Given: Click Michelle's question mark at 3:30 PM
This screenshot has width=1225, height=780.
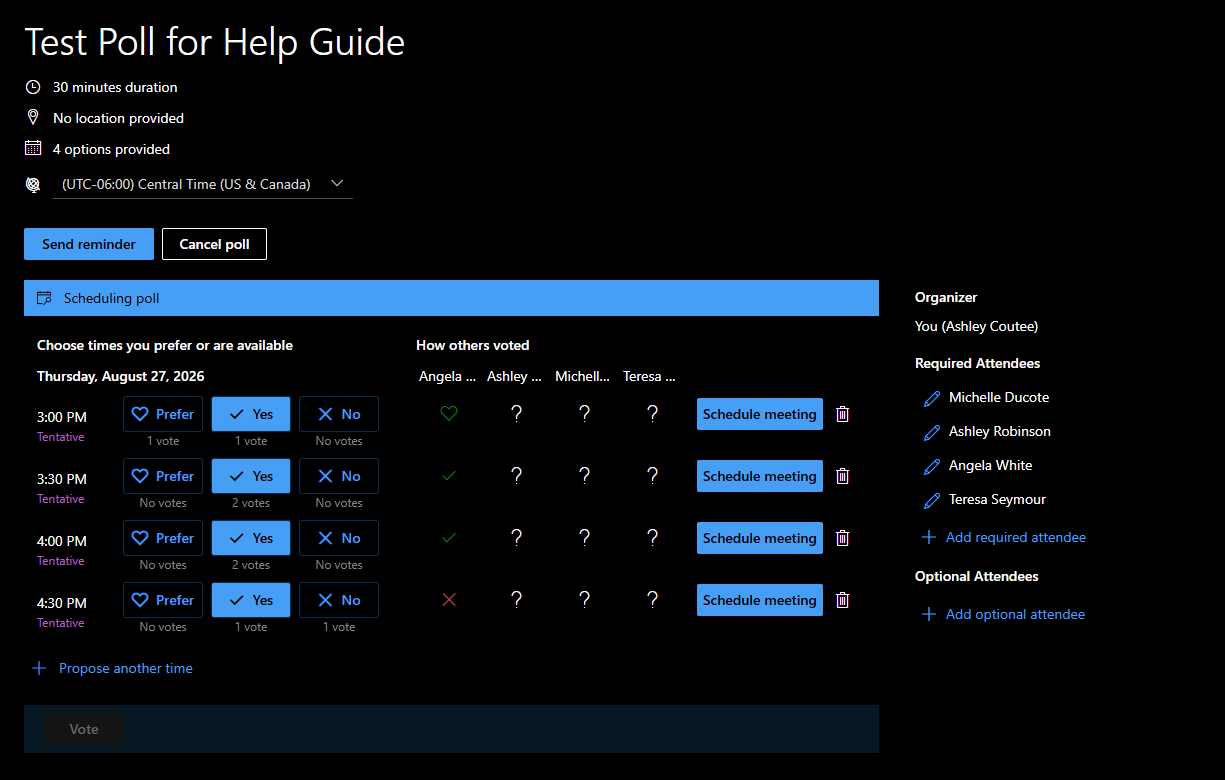Looking at the screenshot, I should 584,475.
